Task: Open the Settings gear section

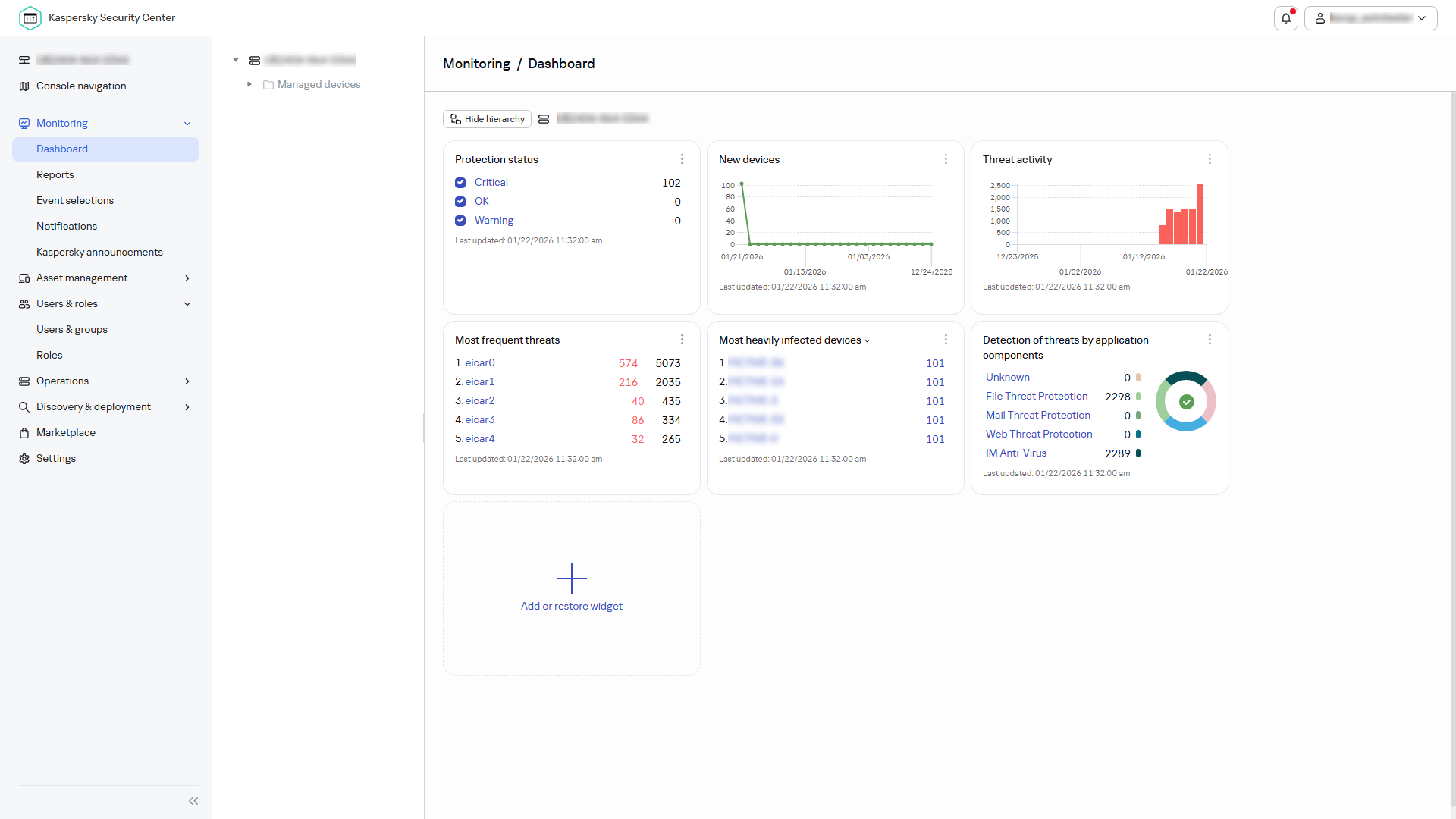Action: tap(56, 458)
